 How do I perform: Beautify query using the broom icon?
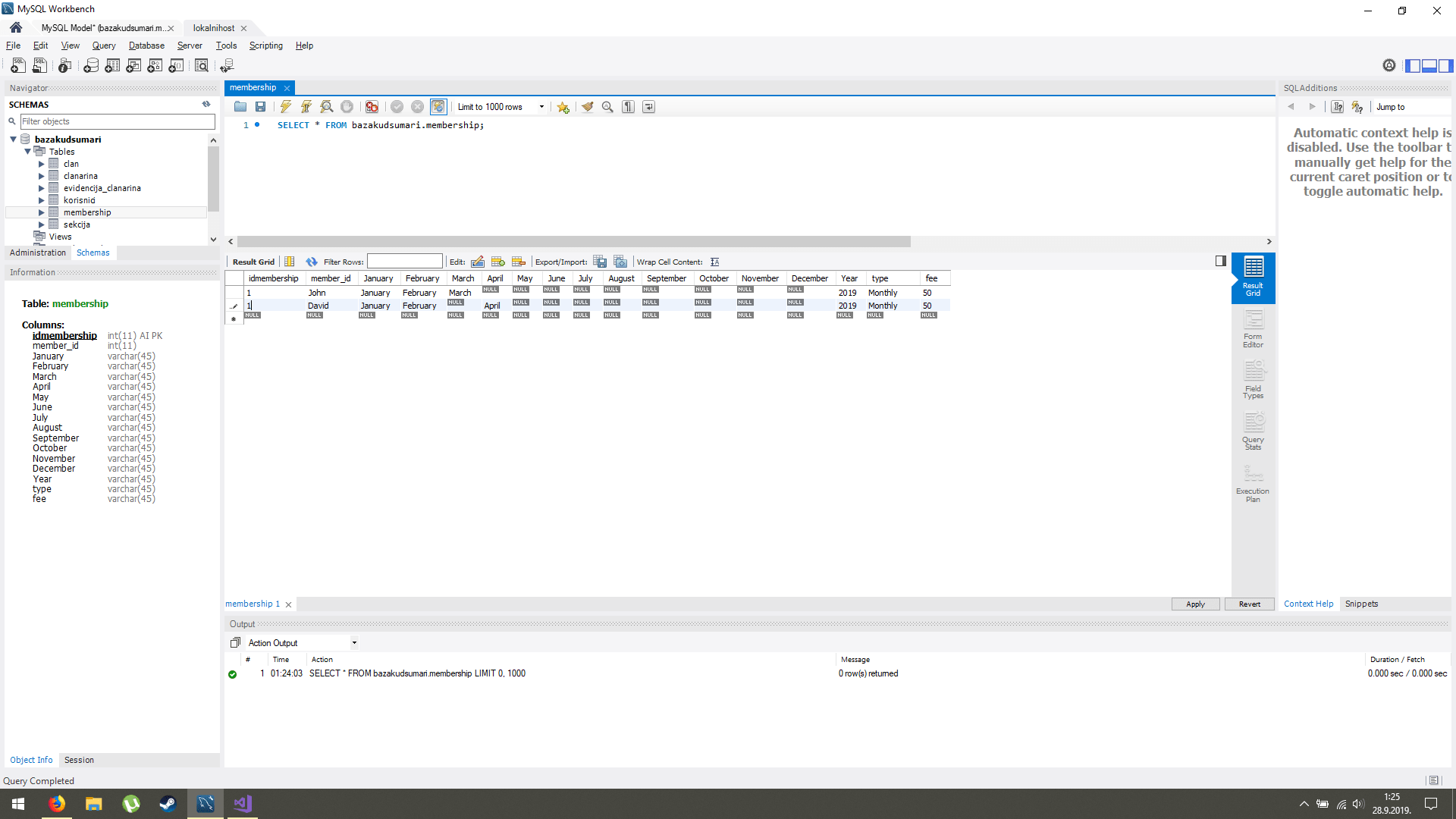click(587, 107)
